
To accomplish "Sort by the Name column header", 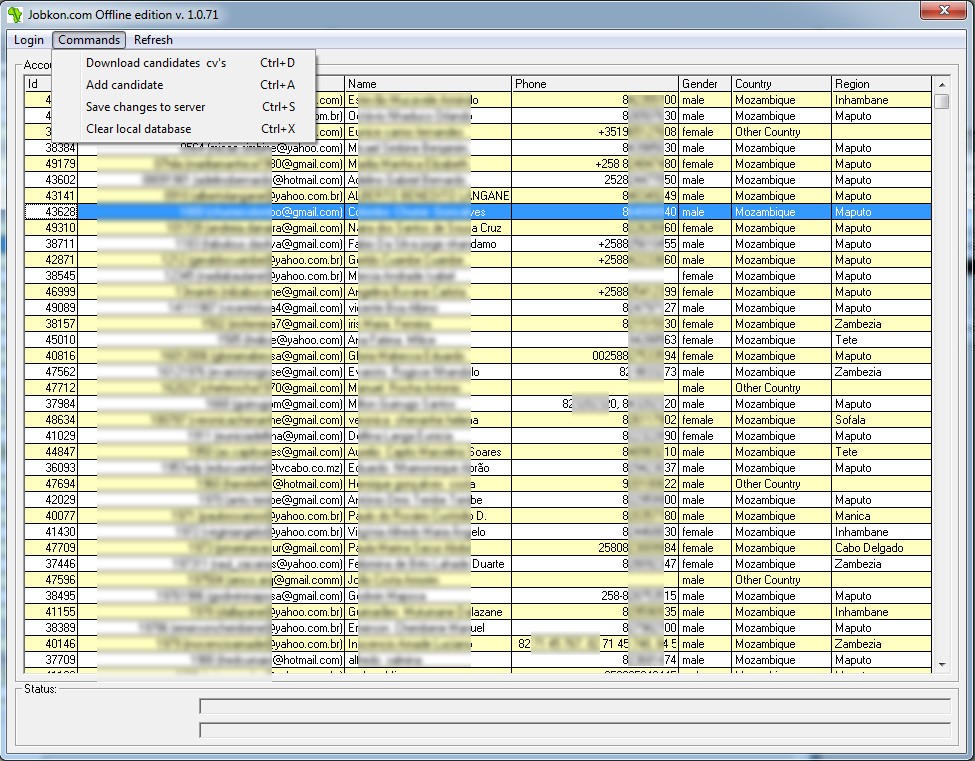I will pos(428,84).
